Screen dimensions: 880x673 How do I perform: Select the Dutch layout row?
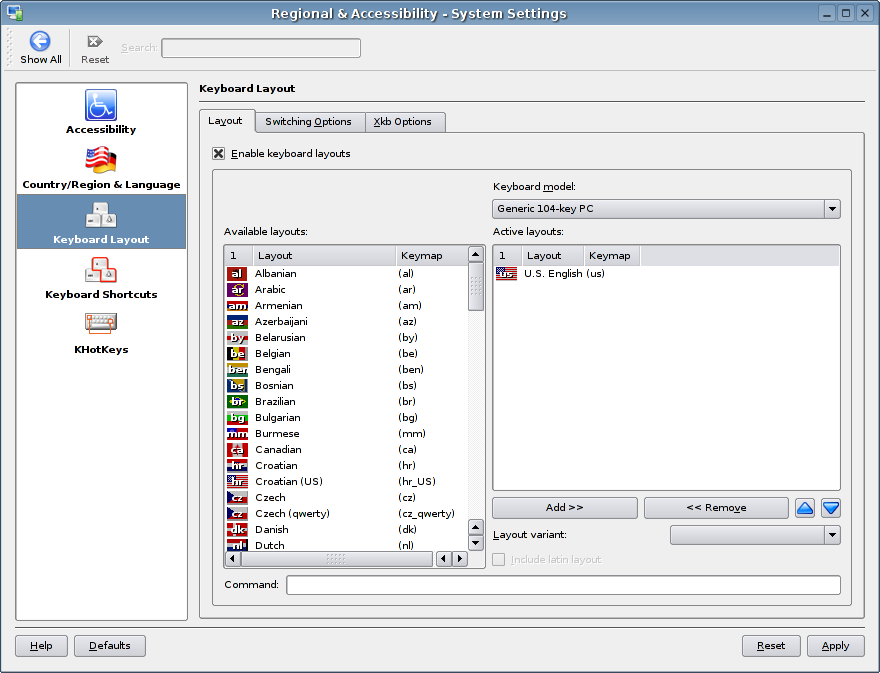point(346,544)
